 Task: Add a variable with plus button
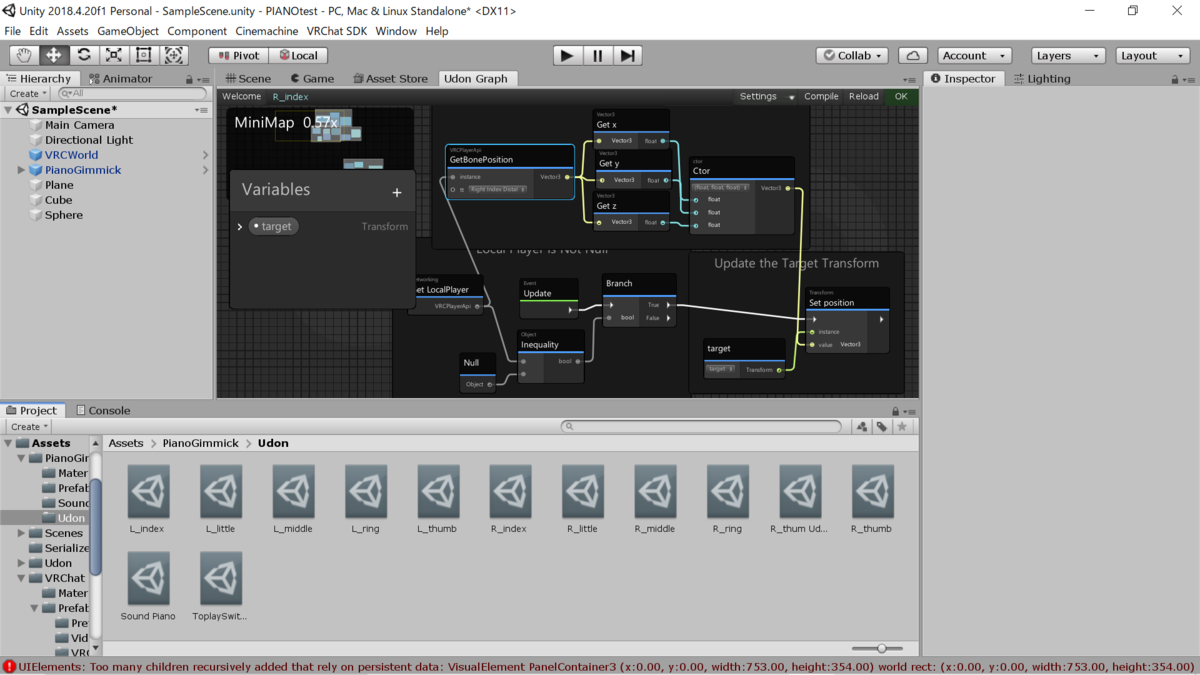397,192
